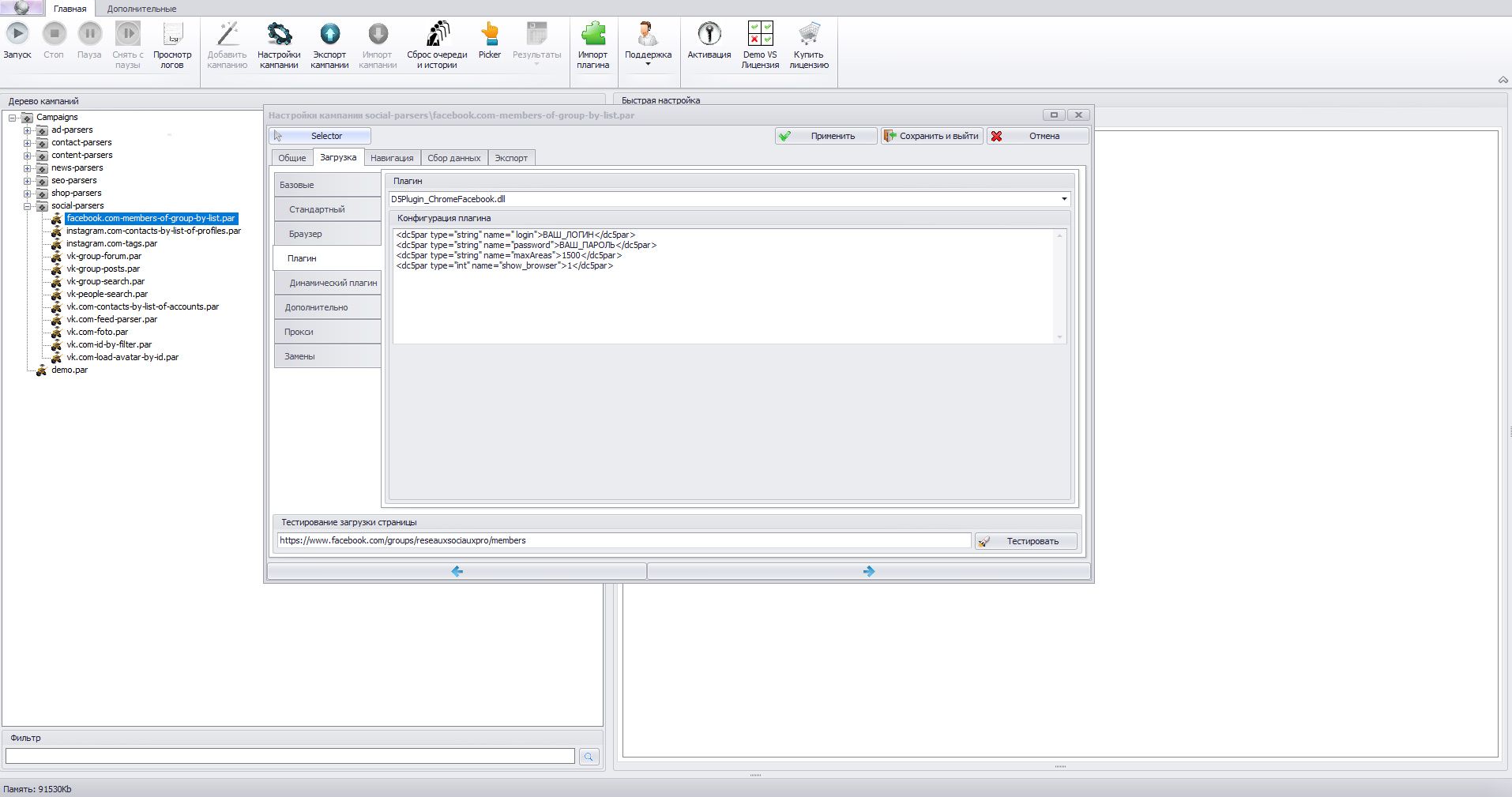Click Купить лицензию cart icon
This screenshot has width=1512, height=797.
(809, 34)
